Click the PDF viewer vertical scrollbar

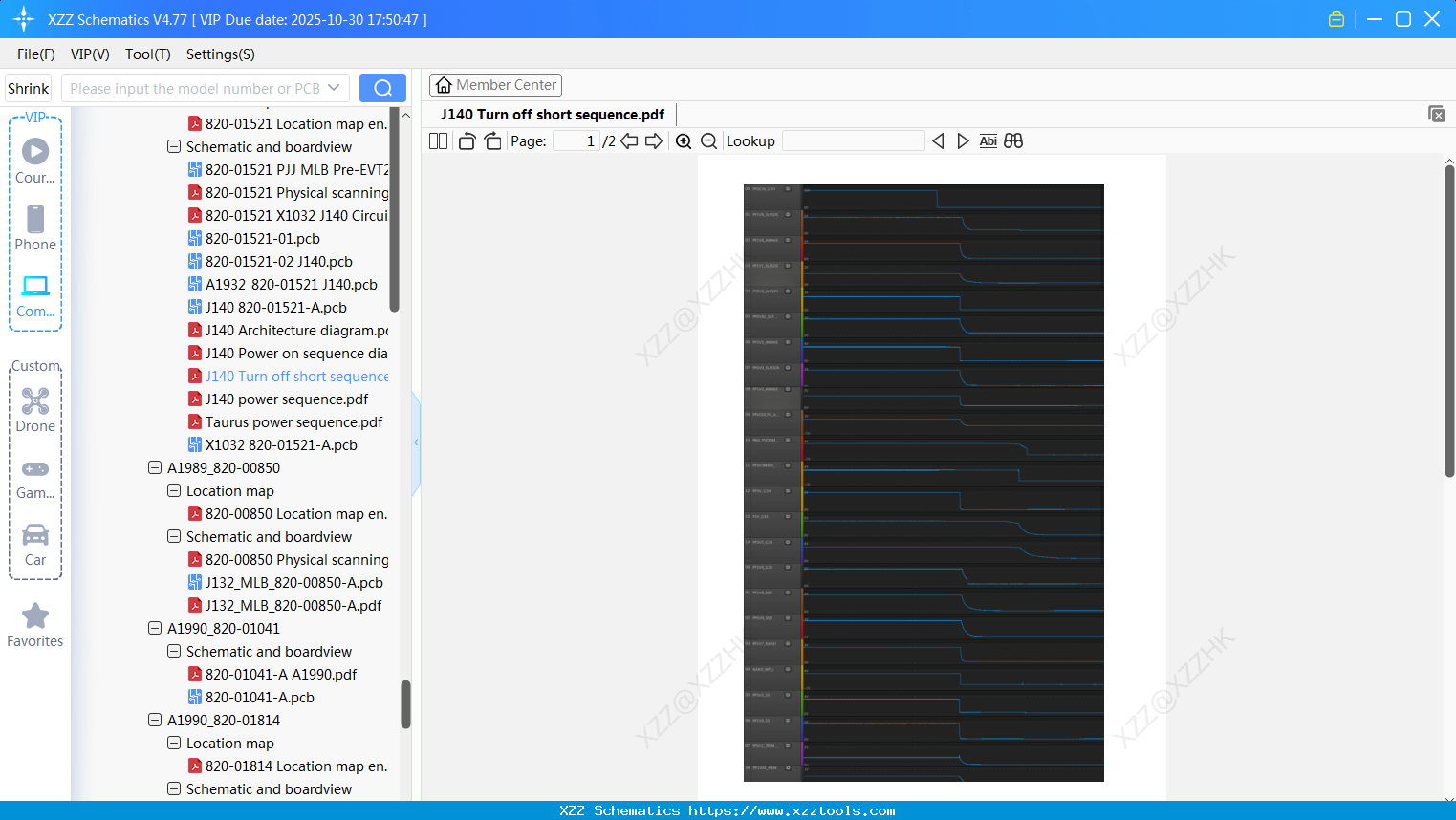[x=1449, y=320]
